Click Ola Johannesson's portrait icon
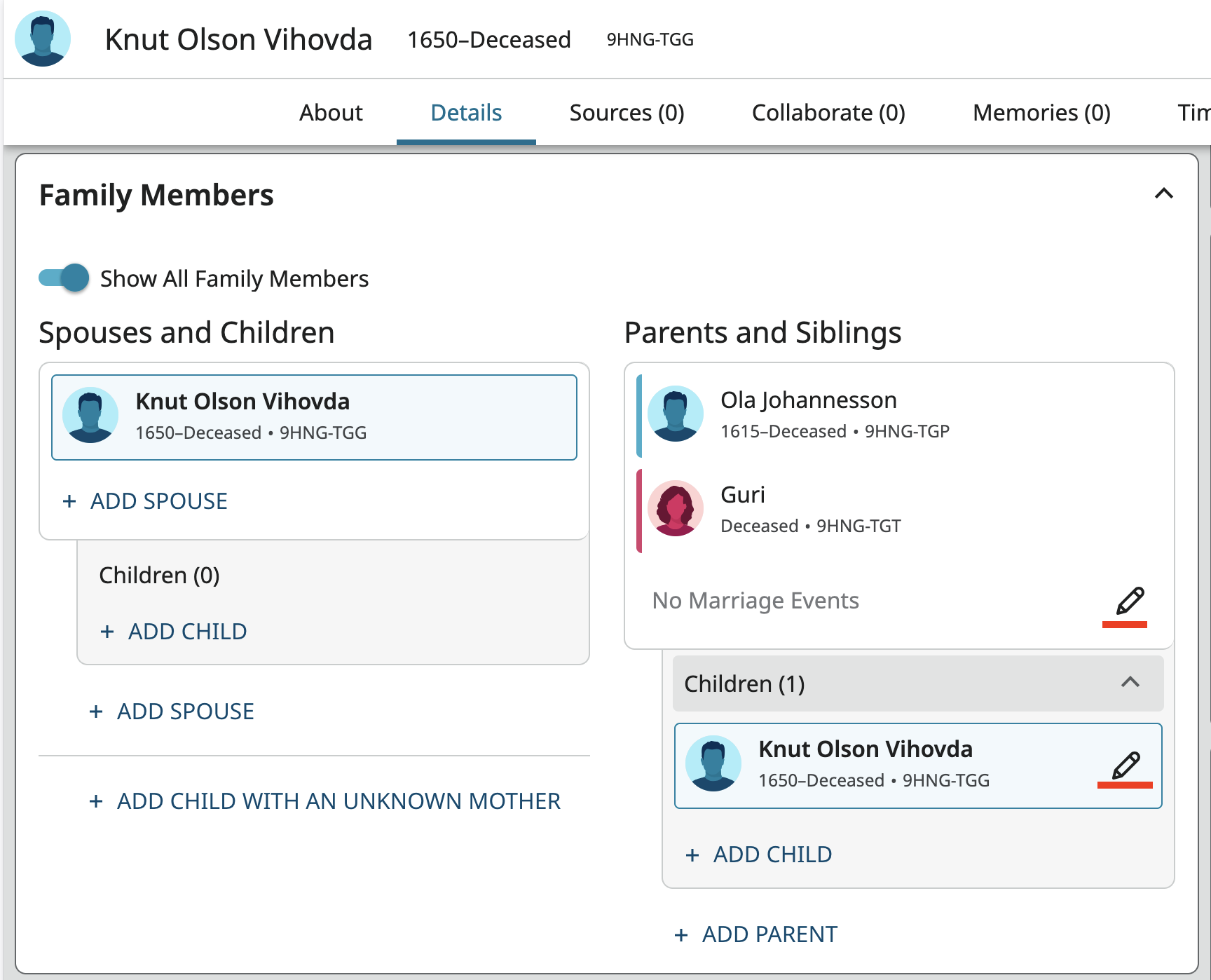Screen dimensions: 1211x980 pos(675,414)
